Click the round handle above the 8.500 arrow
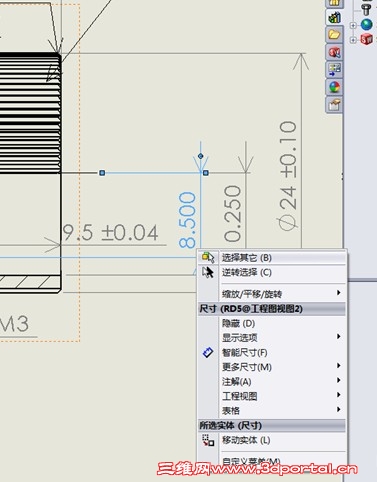 click(x=200, y=156)
